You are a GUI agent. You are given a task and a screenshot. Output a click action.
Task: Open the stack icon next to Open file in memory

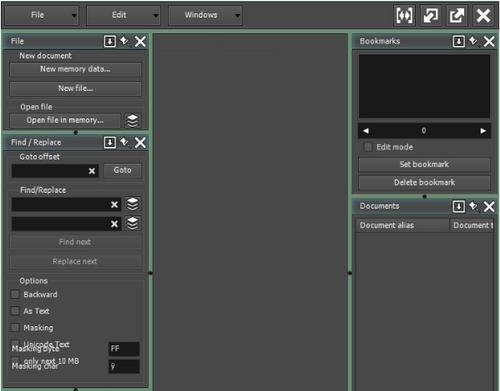coord(133,121)
